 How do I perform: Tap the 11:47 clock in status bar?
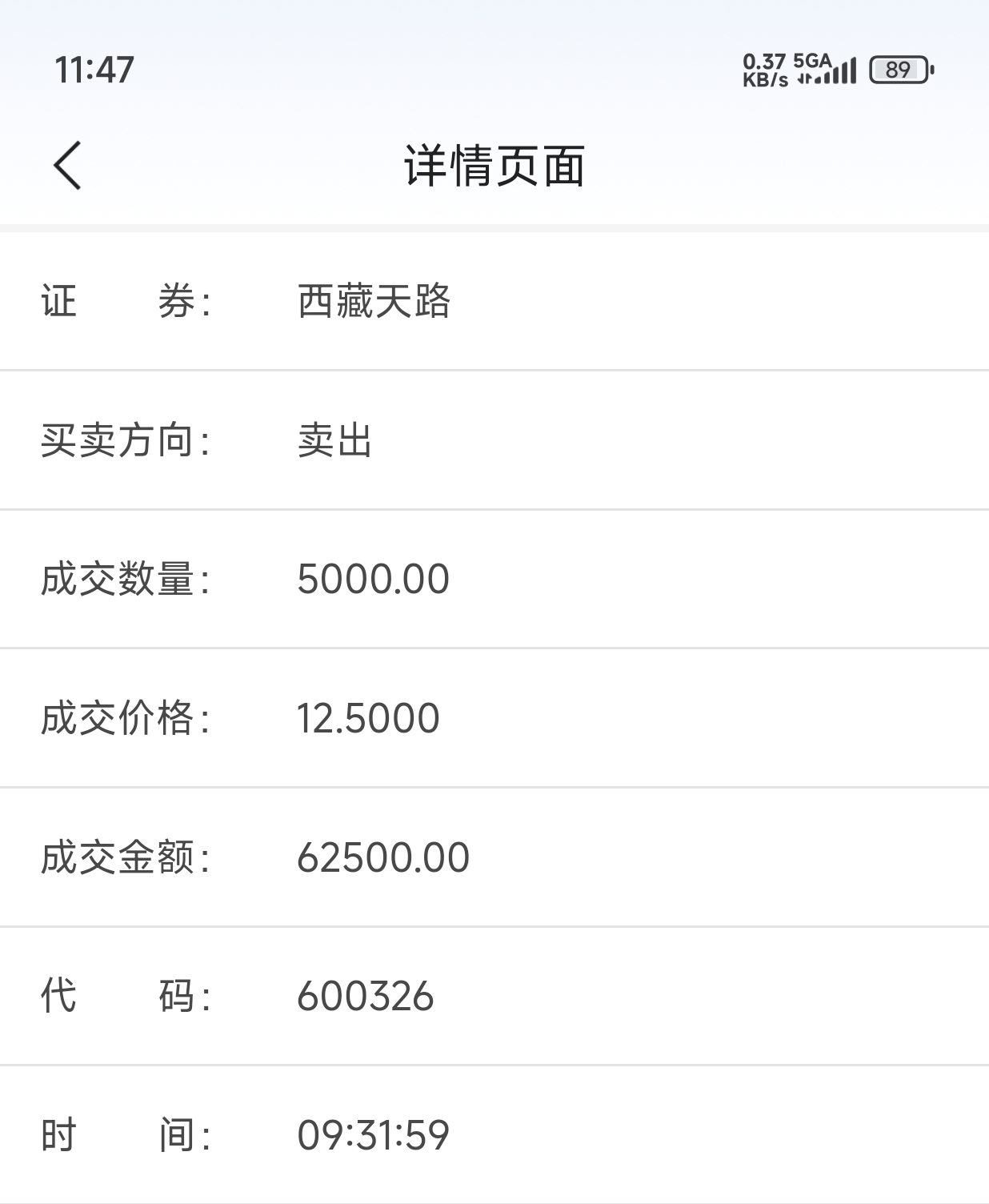point(94,70)
